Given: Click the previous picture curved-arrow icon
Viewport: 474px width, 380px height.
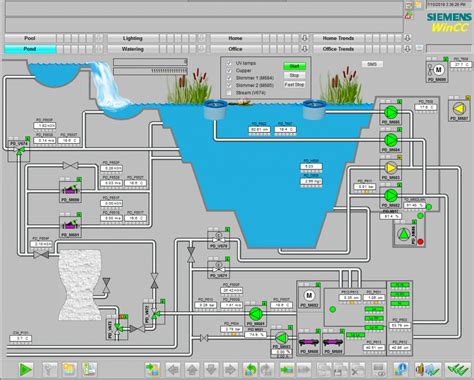Looking at the screenshot, I should (250, 369).
